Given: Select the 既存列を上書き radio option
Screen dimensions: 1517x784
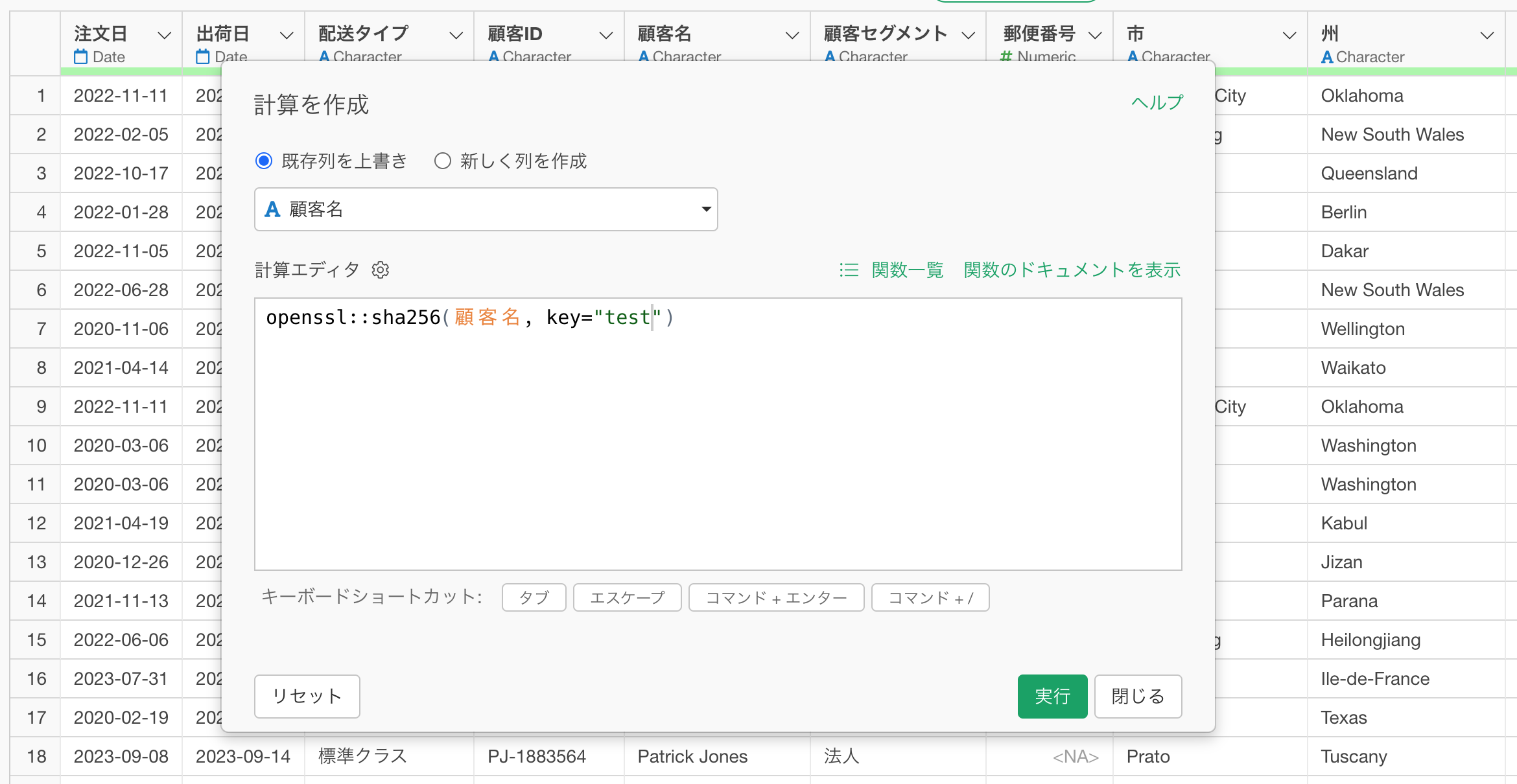Looking at the screenshot, I should click(x=264, y=161).
